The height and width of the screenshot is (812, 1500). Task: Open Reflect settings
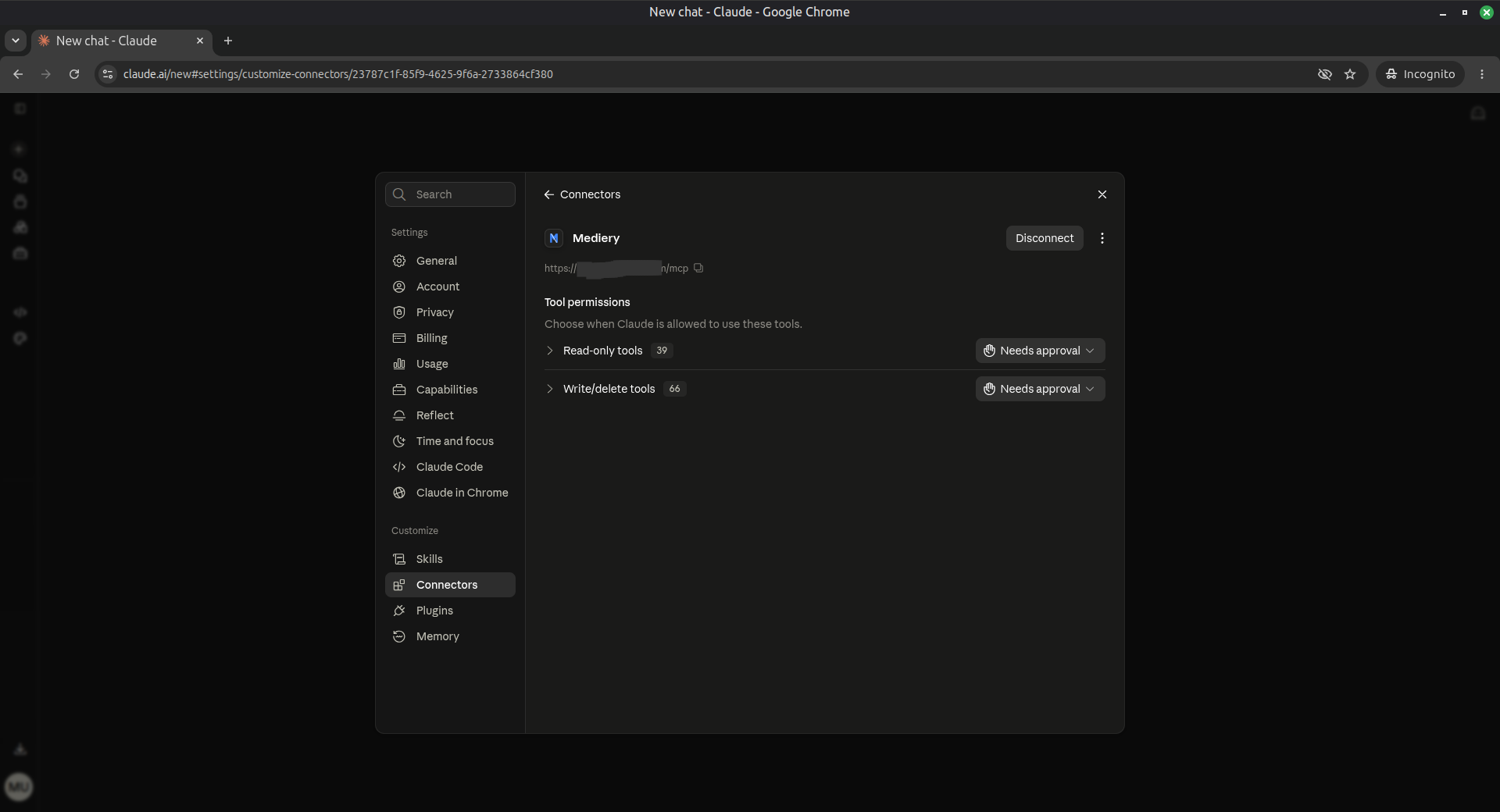coord(450,415)
